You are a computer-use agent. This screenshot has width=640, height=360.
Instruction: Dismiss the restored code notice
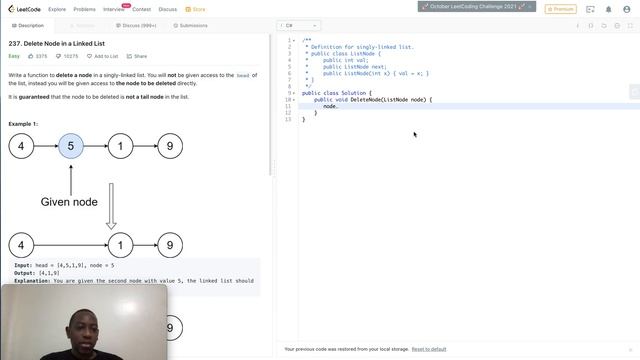tap(630, 349)
